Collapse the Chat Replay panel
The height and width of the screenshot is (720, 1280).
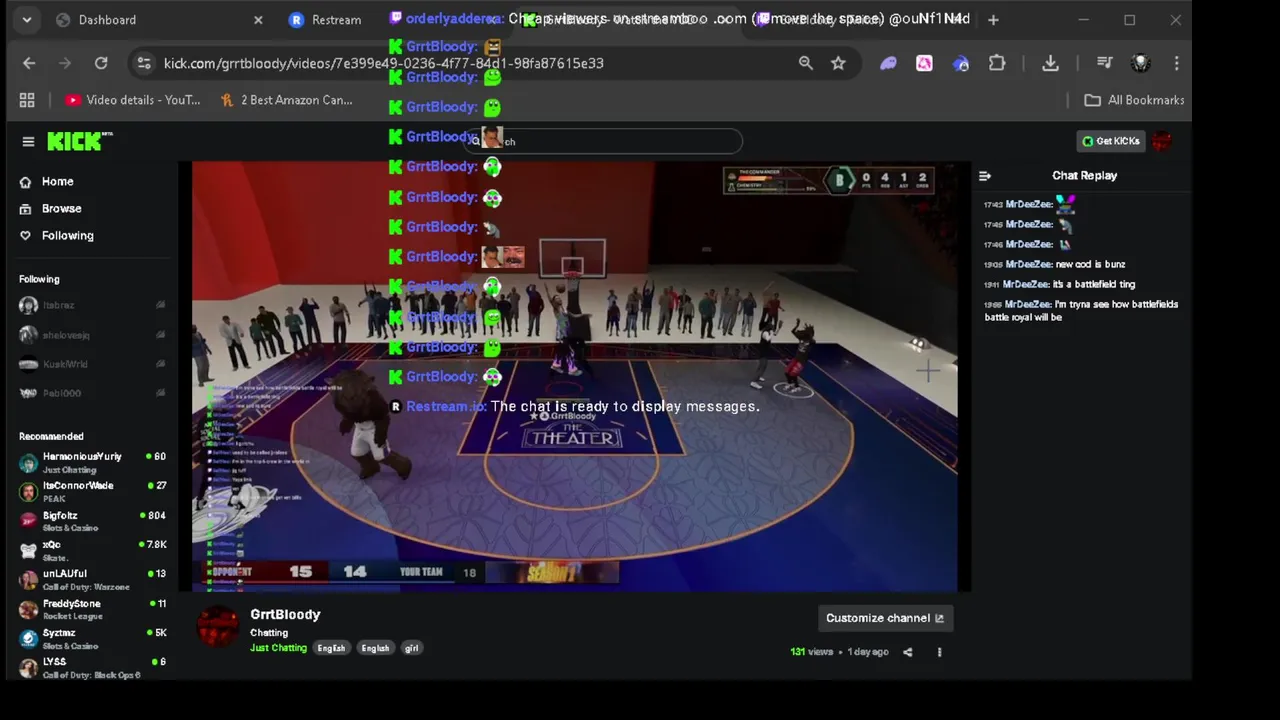tap(985, 176)
